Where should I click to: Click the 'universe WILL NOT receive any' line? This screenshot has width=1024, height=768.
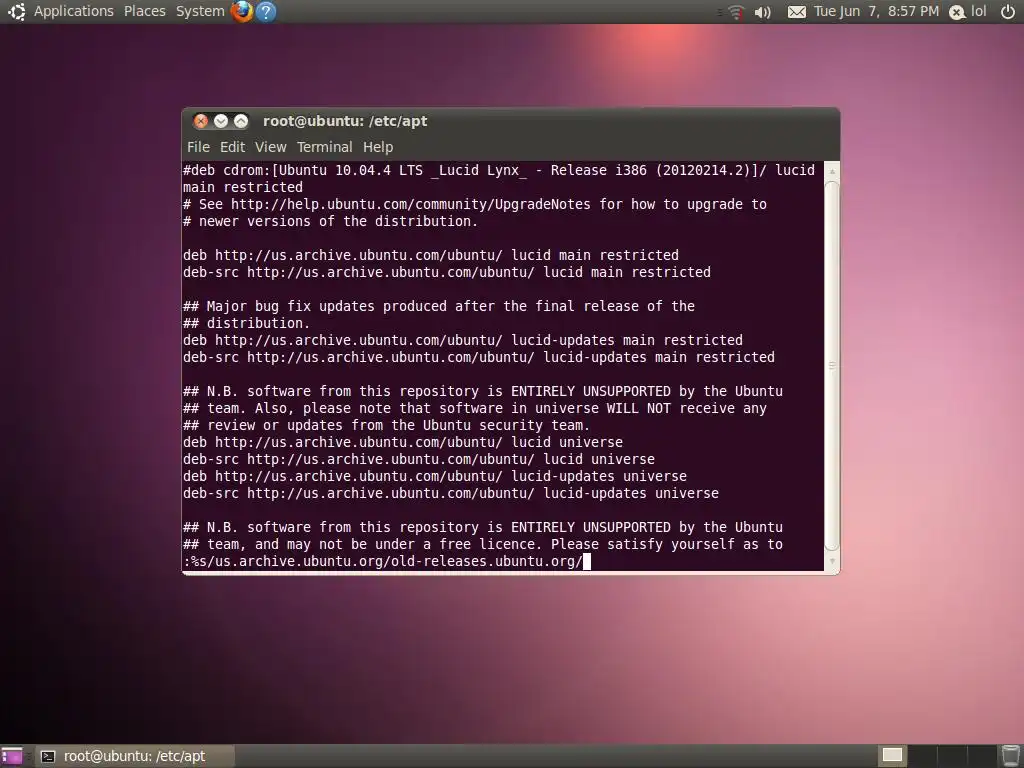click(x=475, y=408)
